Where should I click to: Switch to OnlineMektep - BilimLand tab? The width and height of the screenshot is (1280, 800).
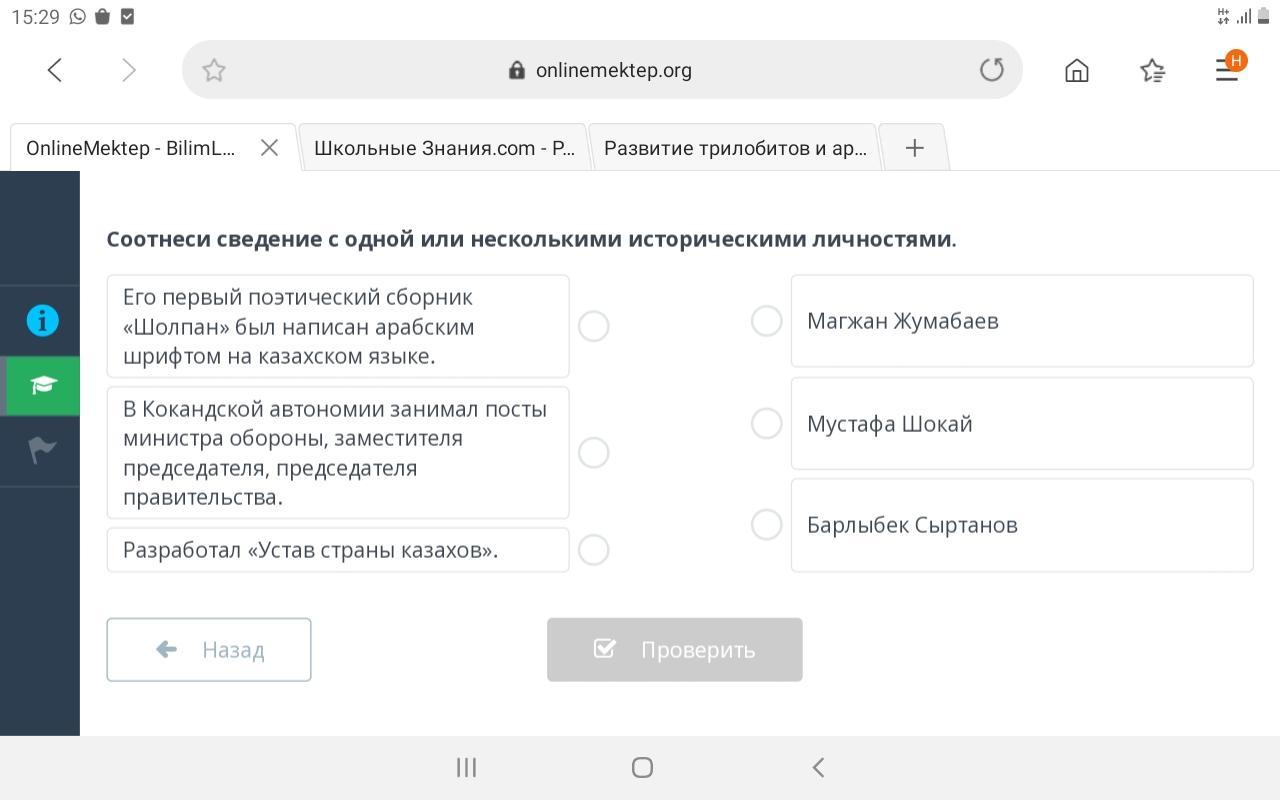coord(153,148)
